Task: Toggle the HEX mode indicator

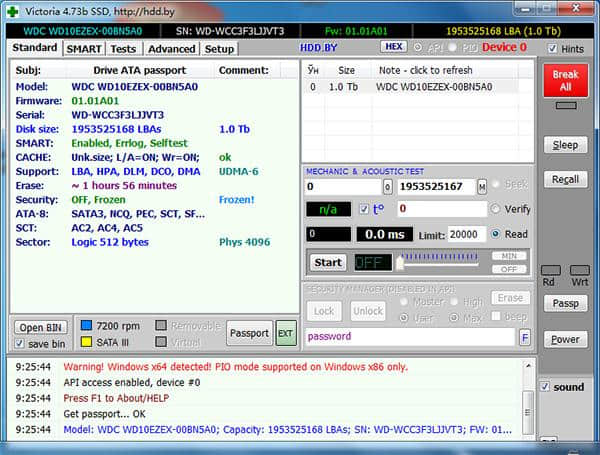Action: [x=393, y=47]
